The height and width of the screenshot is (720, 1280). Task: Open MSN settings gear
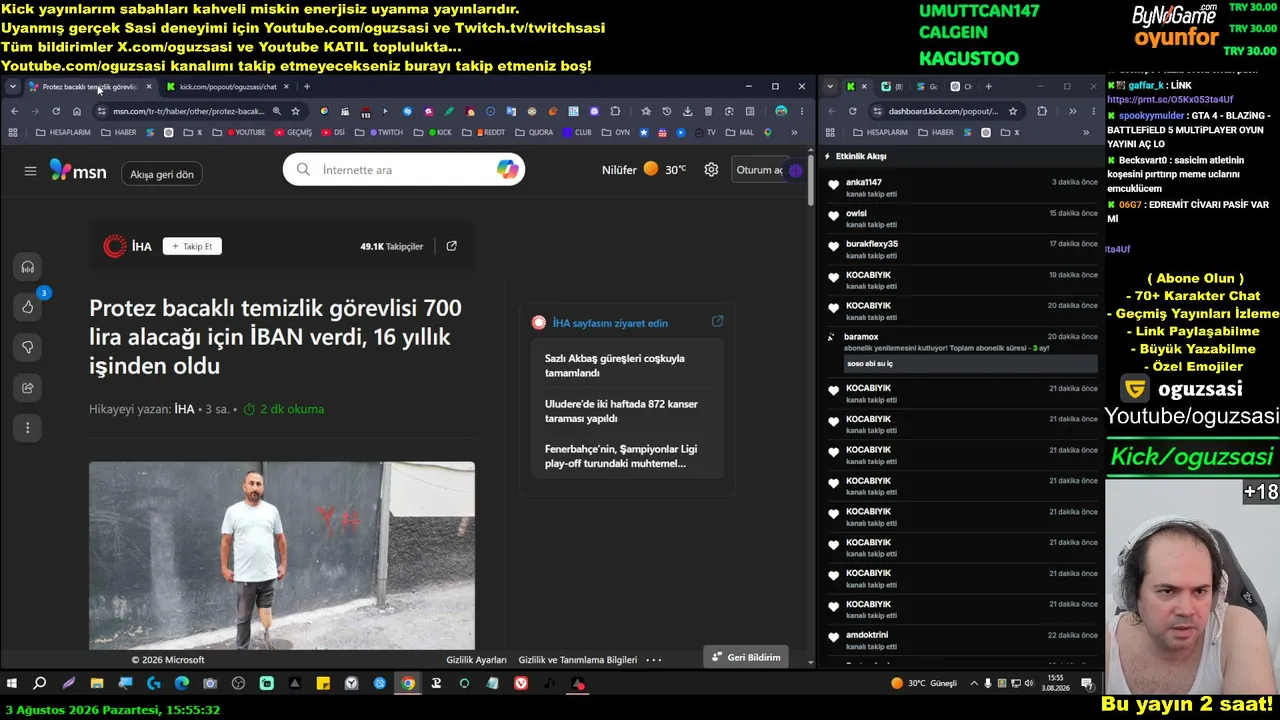pos(711,170)
